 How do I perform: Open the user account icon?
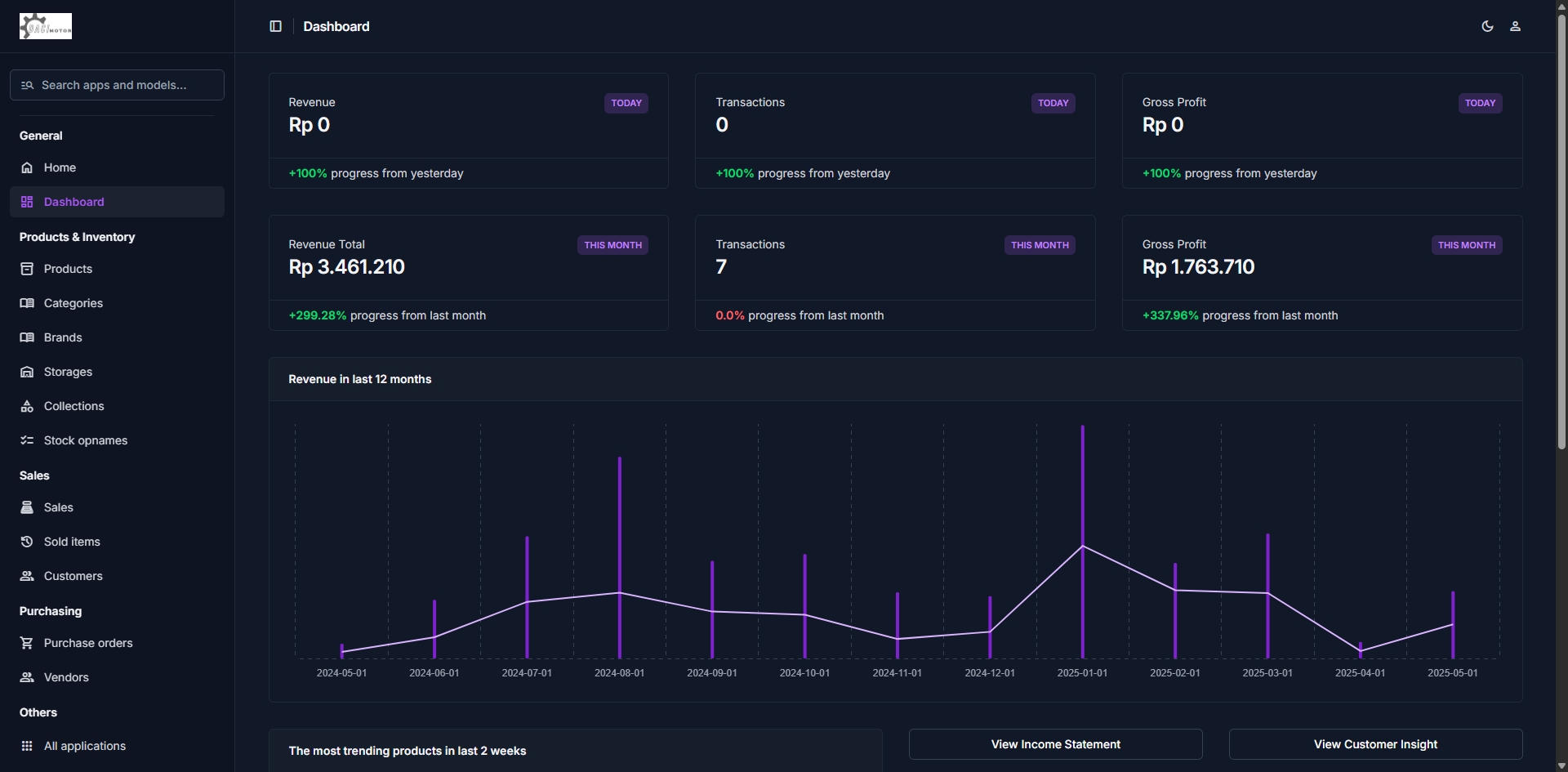coord(1515,26)
